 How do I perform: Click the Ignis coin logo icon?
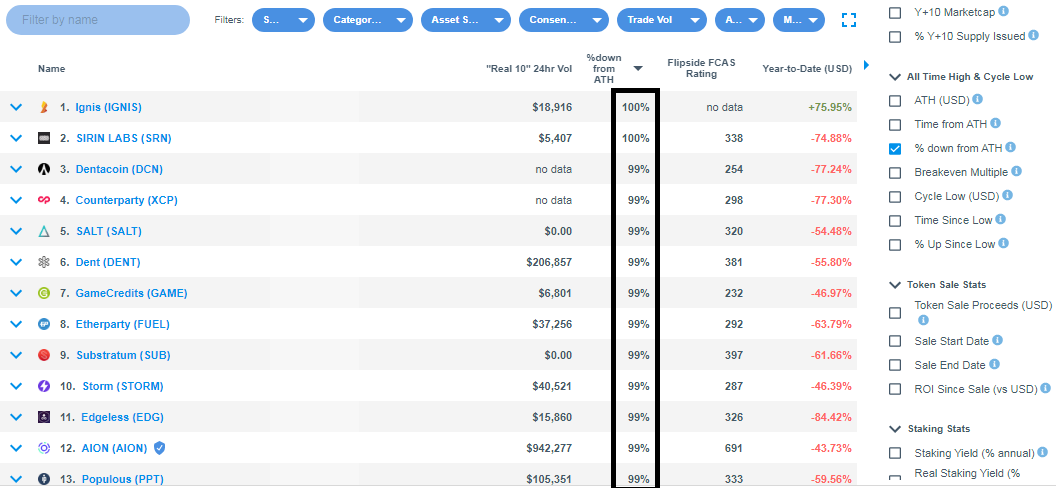coord(44,107)
